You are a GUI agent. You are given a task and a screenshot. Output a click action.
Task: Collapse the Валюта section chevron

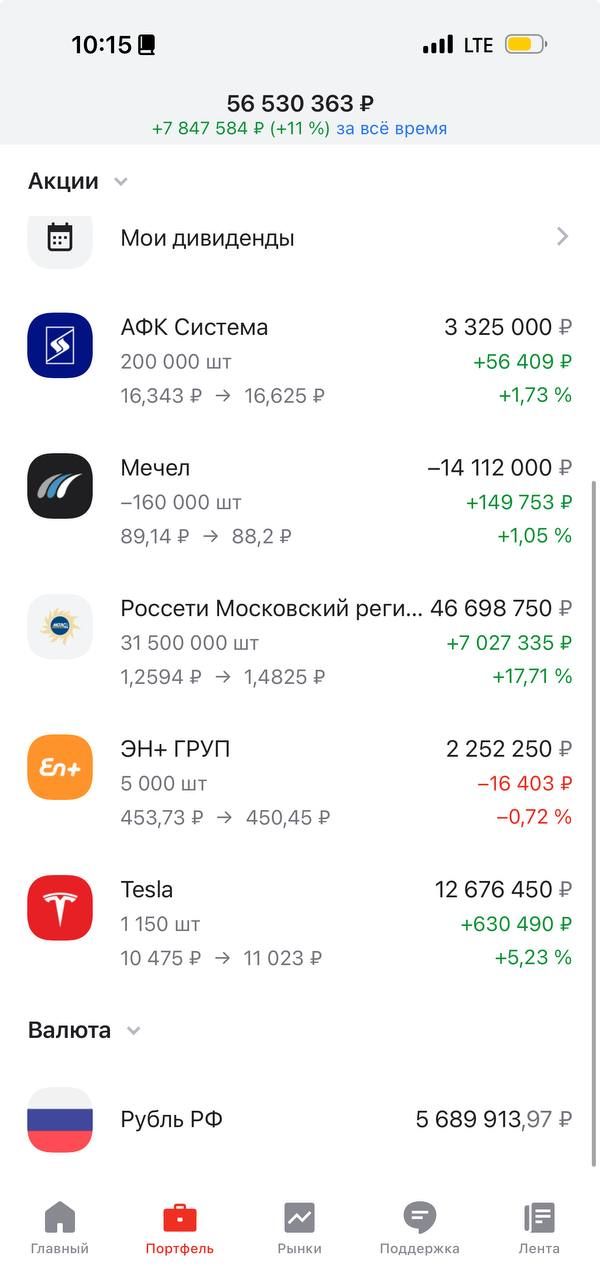click(x=134, y=1031)
